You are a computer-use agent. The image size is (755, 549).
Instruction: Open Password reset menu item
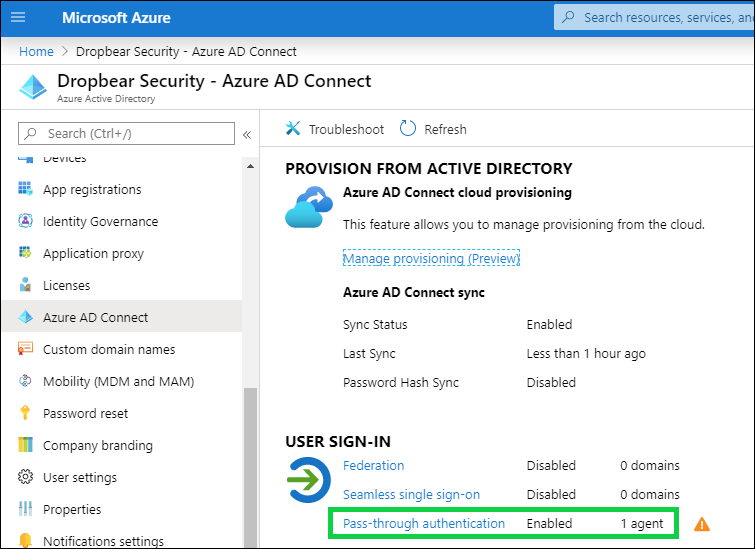(x=121, y=413)
